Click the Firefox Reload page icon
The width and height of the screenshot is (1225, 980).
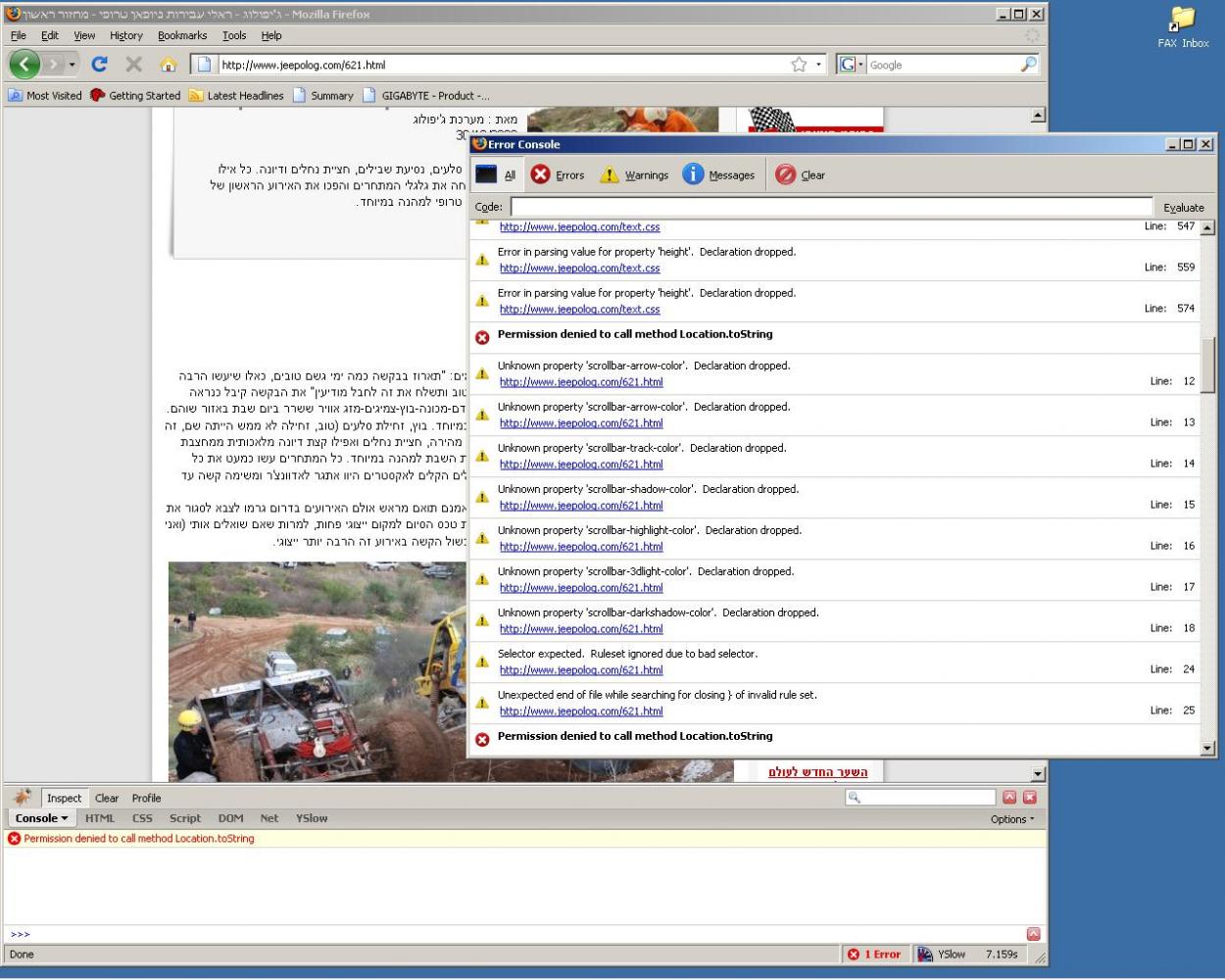[x=99, y=65]
